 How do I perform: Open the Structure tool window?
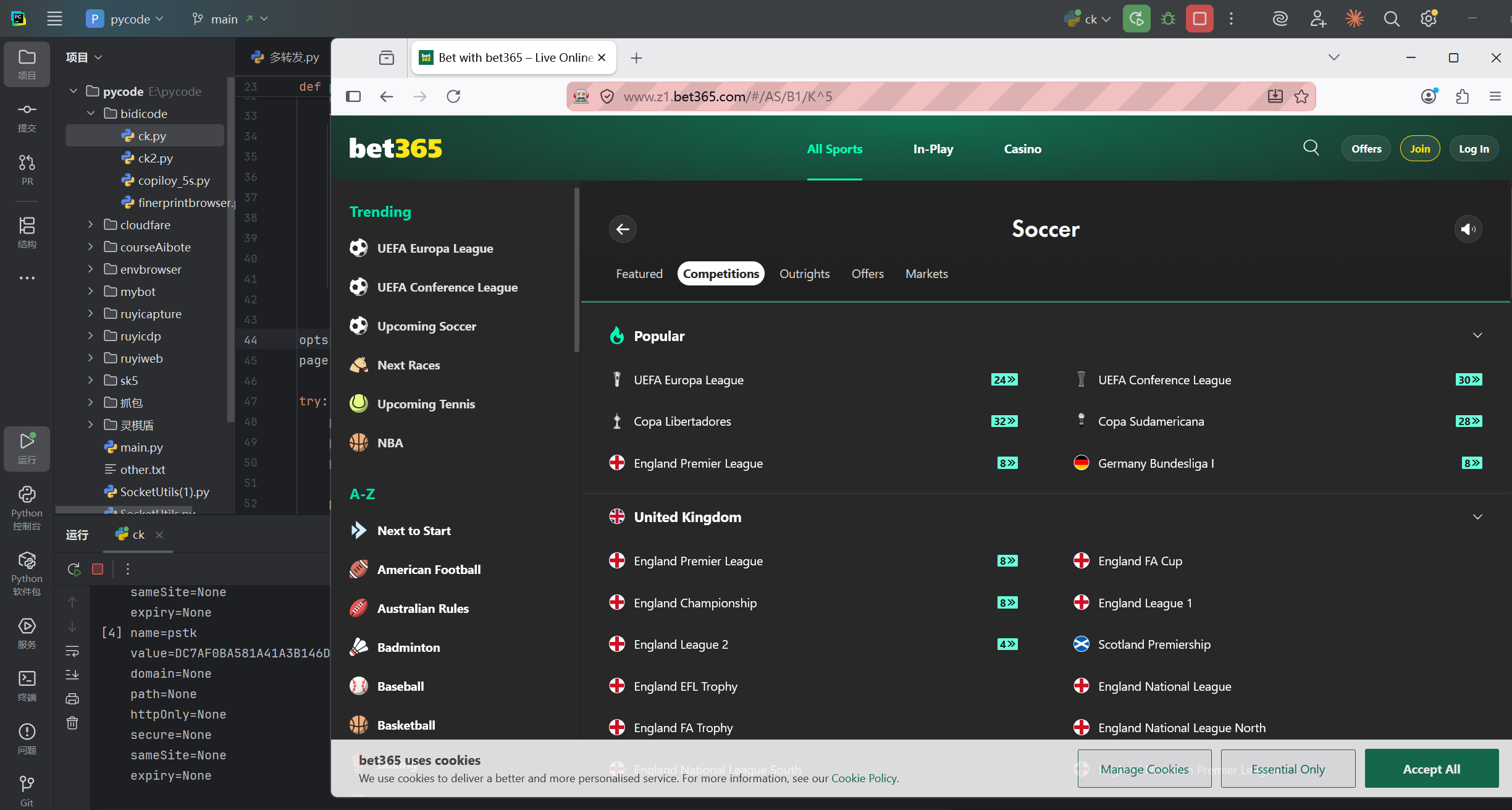(27, 232)
